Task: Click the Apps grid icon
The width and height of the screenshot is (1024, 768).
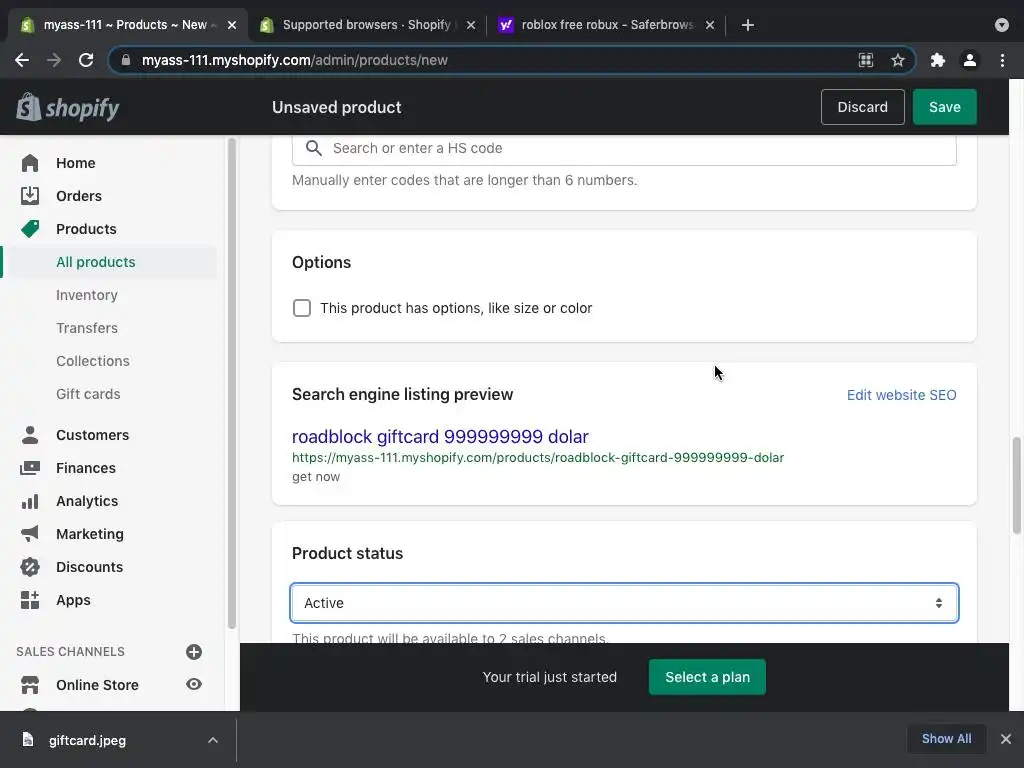Action: 30,600
